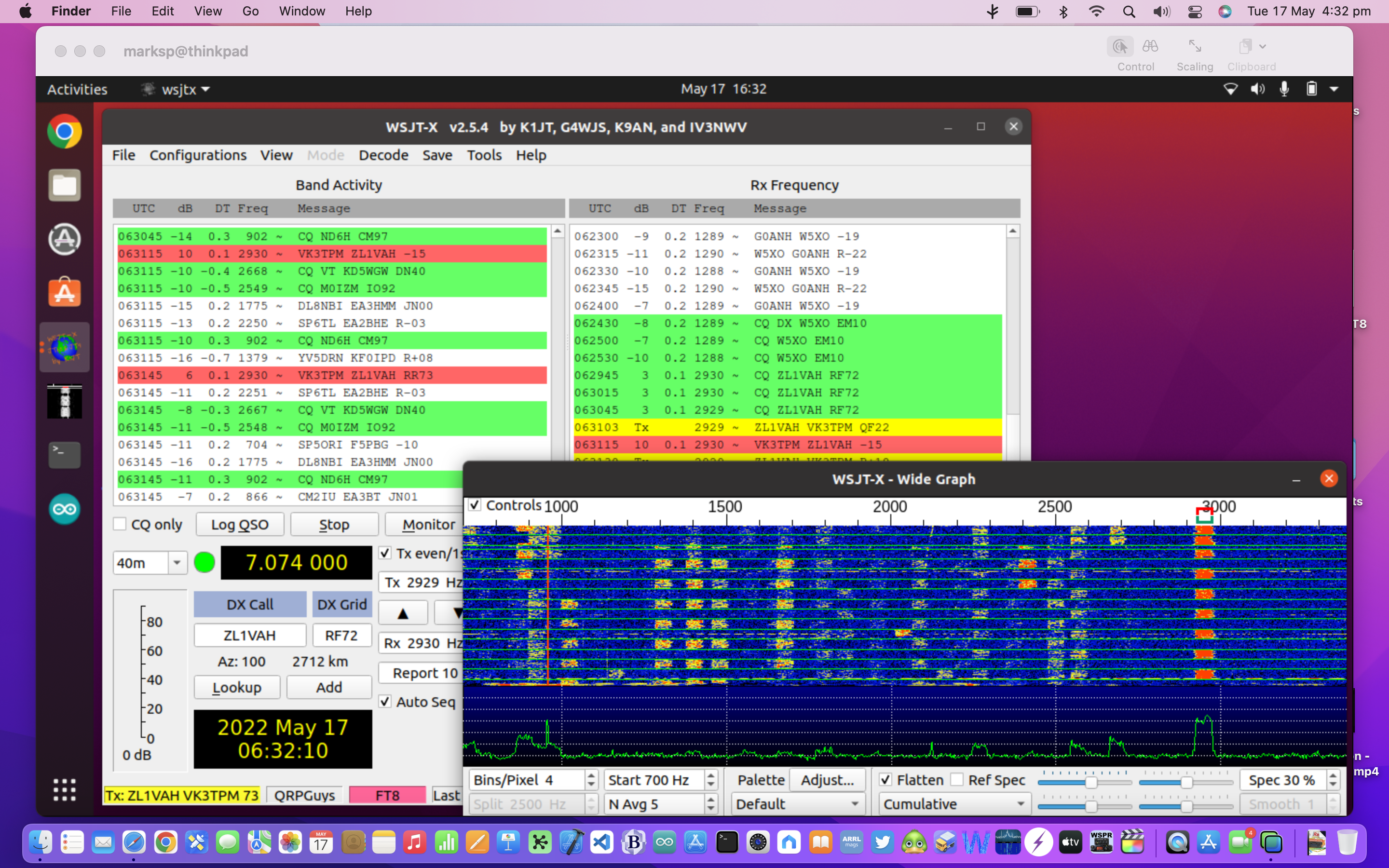Show Applications grid in the Ubuntu dock
This screenshot has height=868, width=1389.
click(x=64, y=789)
